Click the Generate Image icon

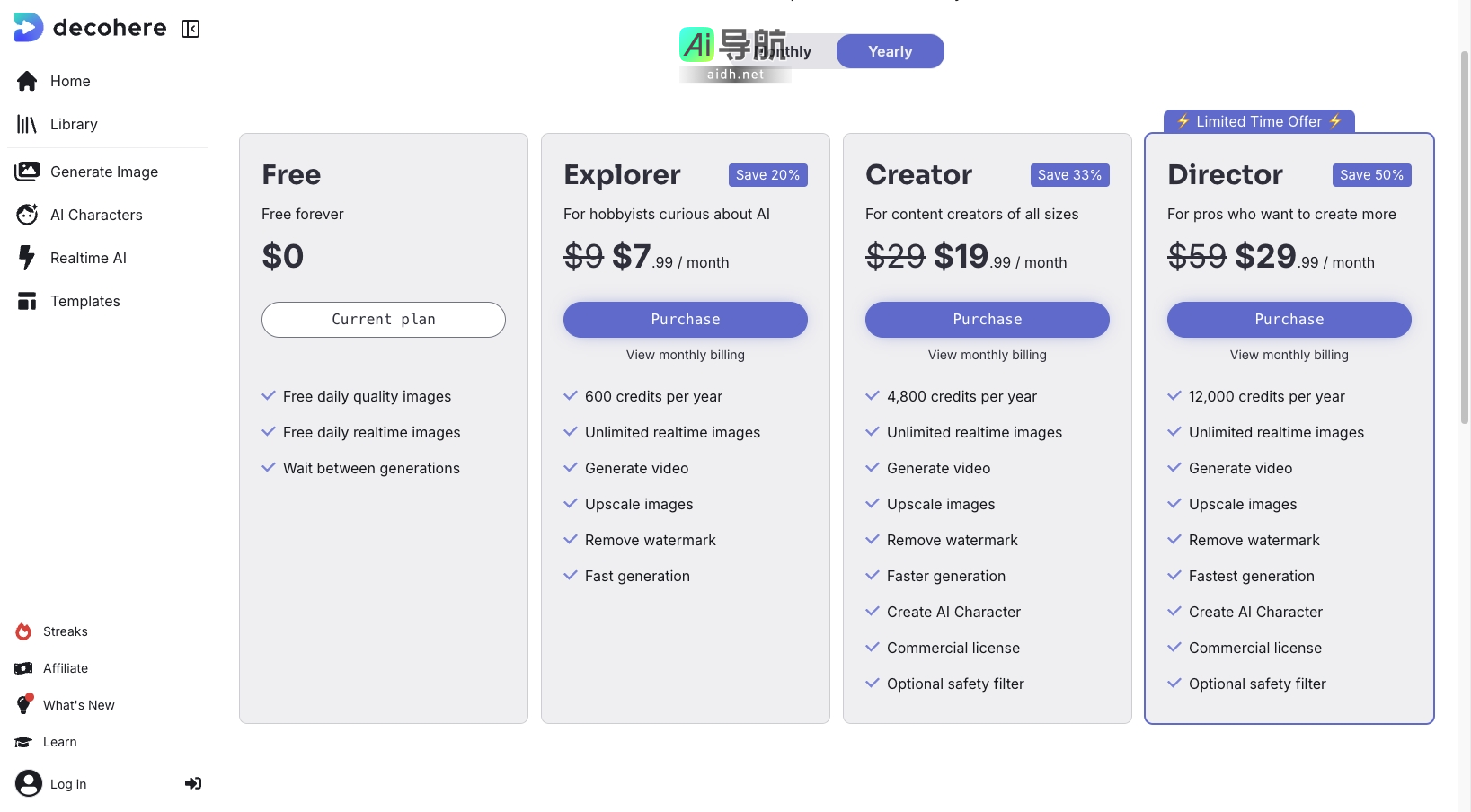point(27,172)
